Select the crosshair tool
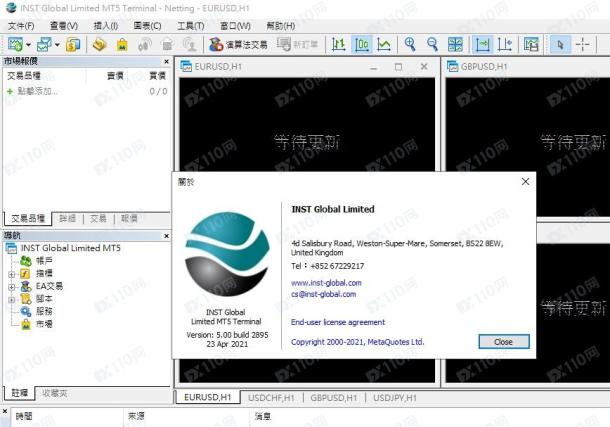Viewport: 610px width, 427px height. point(582,44)
